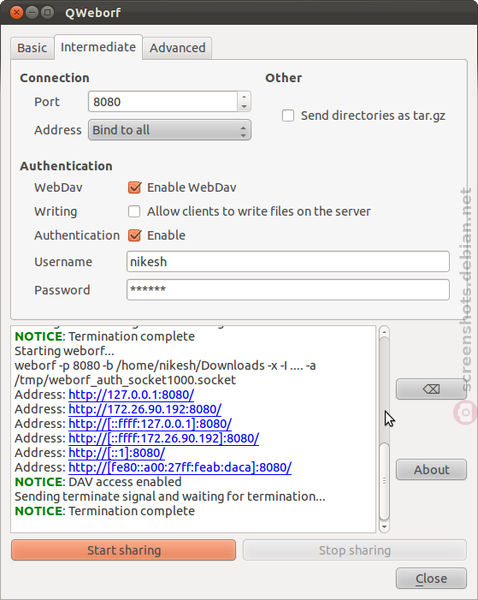
Task: Switch to the Basic tab
Action: click(32, 48)
